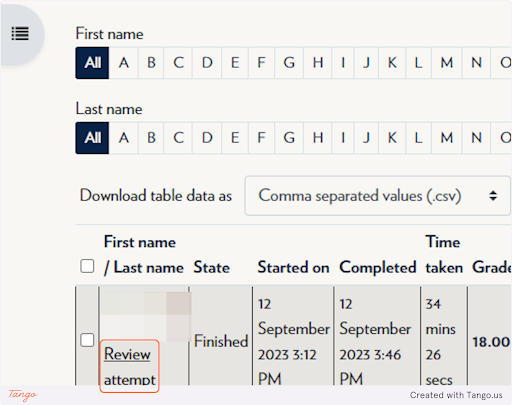Select the All filter under Last name
Screen dimensions: 512x405
click(x=92, y=138)
